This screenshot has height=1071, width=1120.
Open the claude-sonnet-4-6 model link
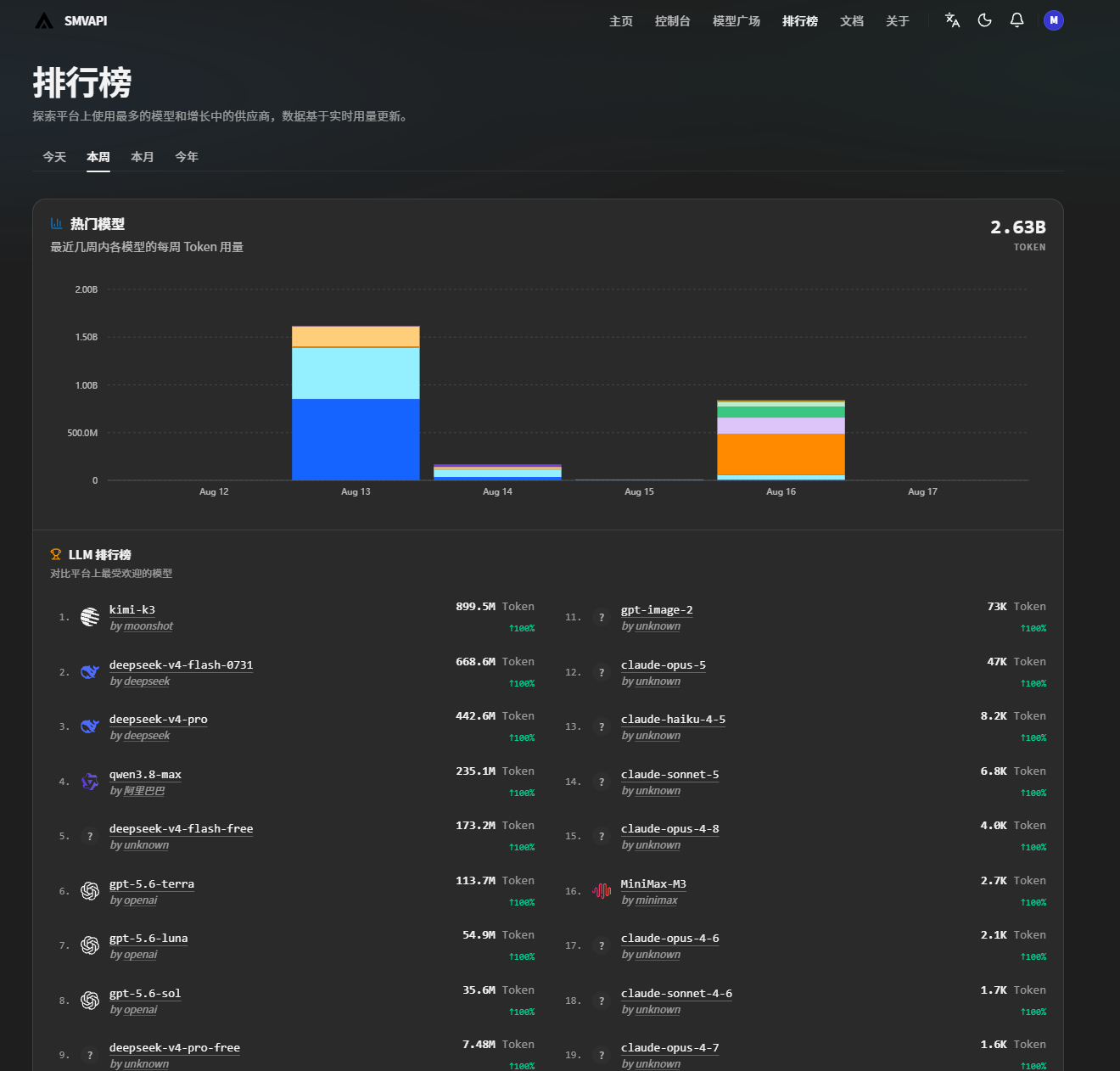point(676,993)
